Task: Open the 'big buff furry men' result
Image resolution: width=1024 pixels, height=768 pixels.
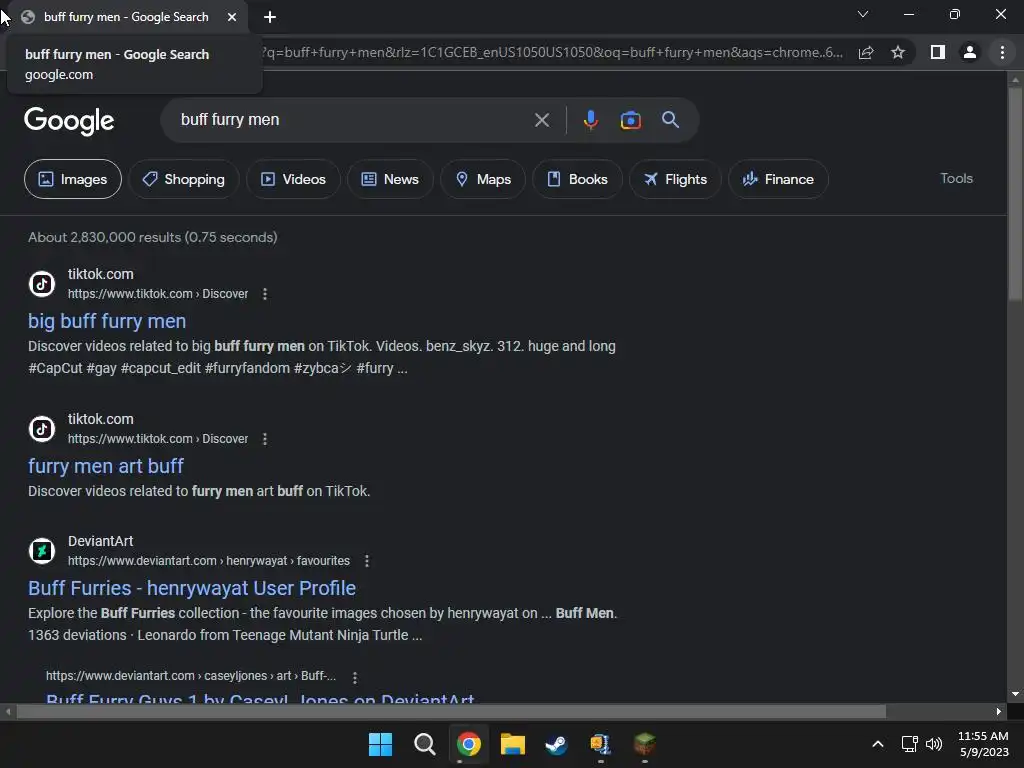Action: (107, 321)
